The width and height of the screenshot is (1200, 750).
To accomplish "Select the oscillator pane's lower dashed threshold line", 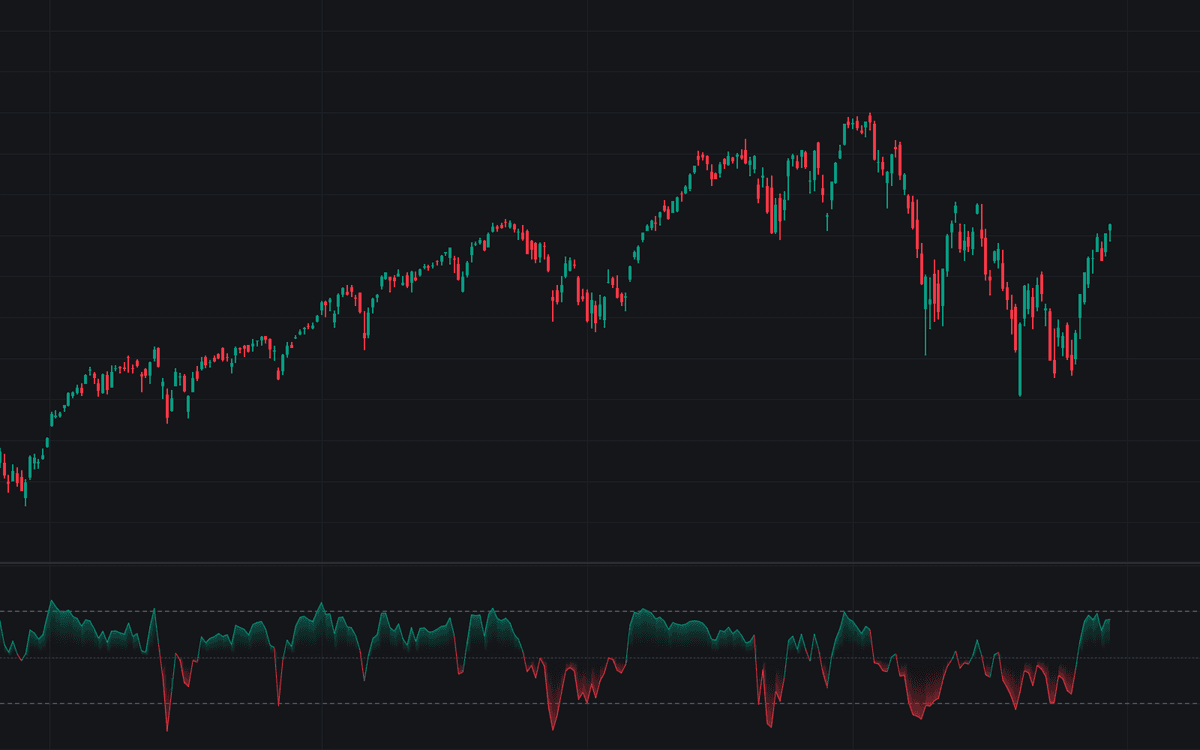I will point(600,704).
